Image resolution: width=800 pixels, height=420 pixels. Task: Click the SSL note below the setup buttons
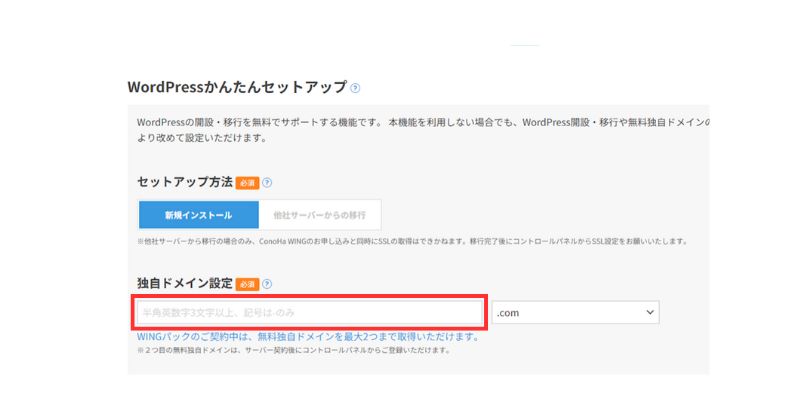click(410, 242)
